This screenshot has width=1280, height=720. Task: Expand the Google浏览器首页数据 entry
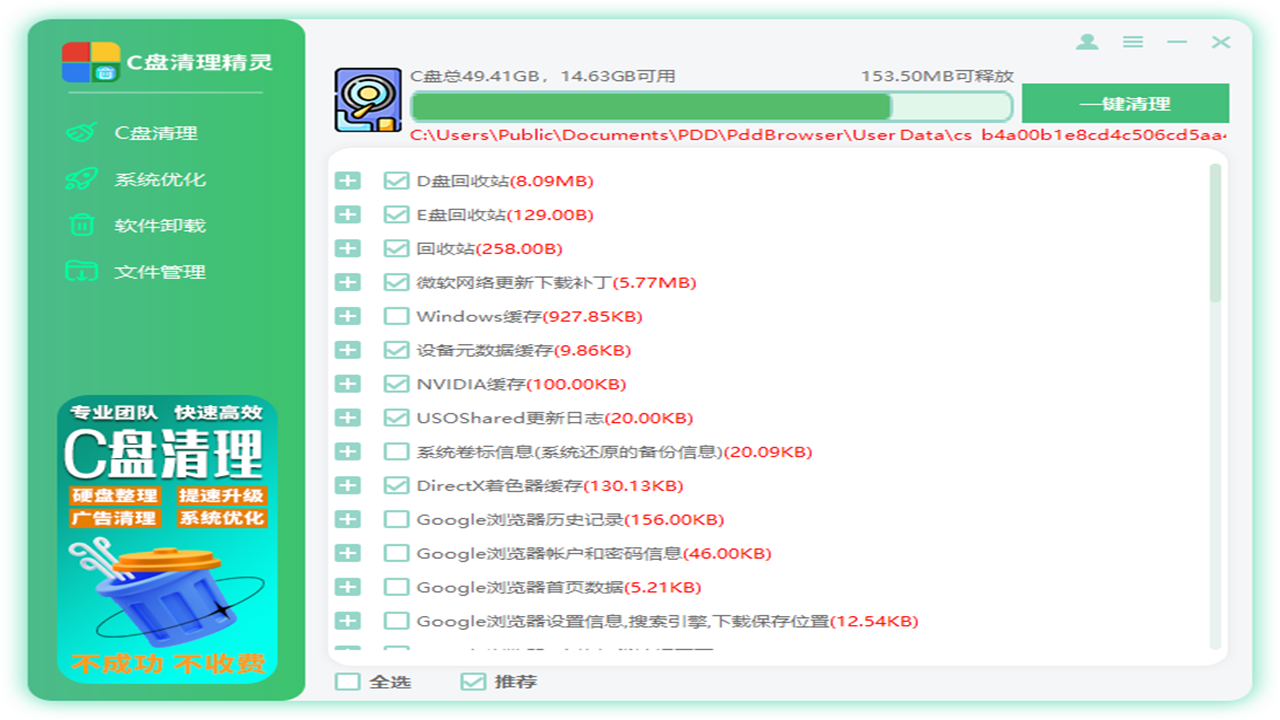(348, 587)
